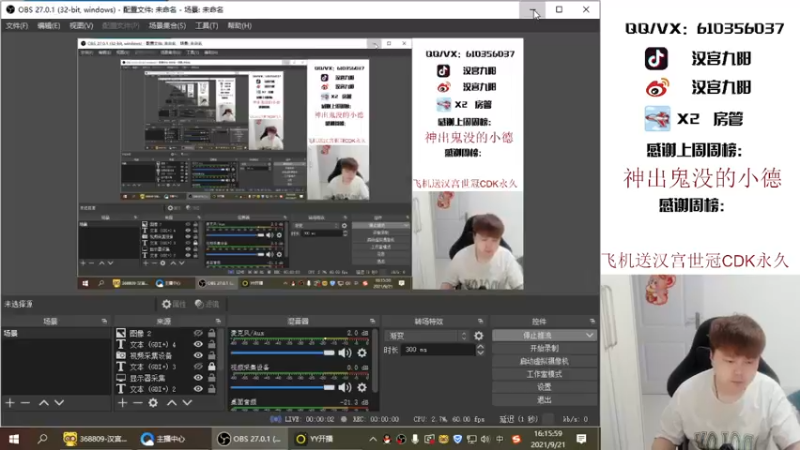Open the 工具(T) menu

tap(206, 26)
